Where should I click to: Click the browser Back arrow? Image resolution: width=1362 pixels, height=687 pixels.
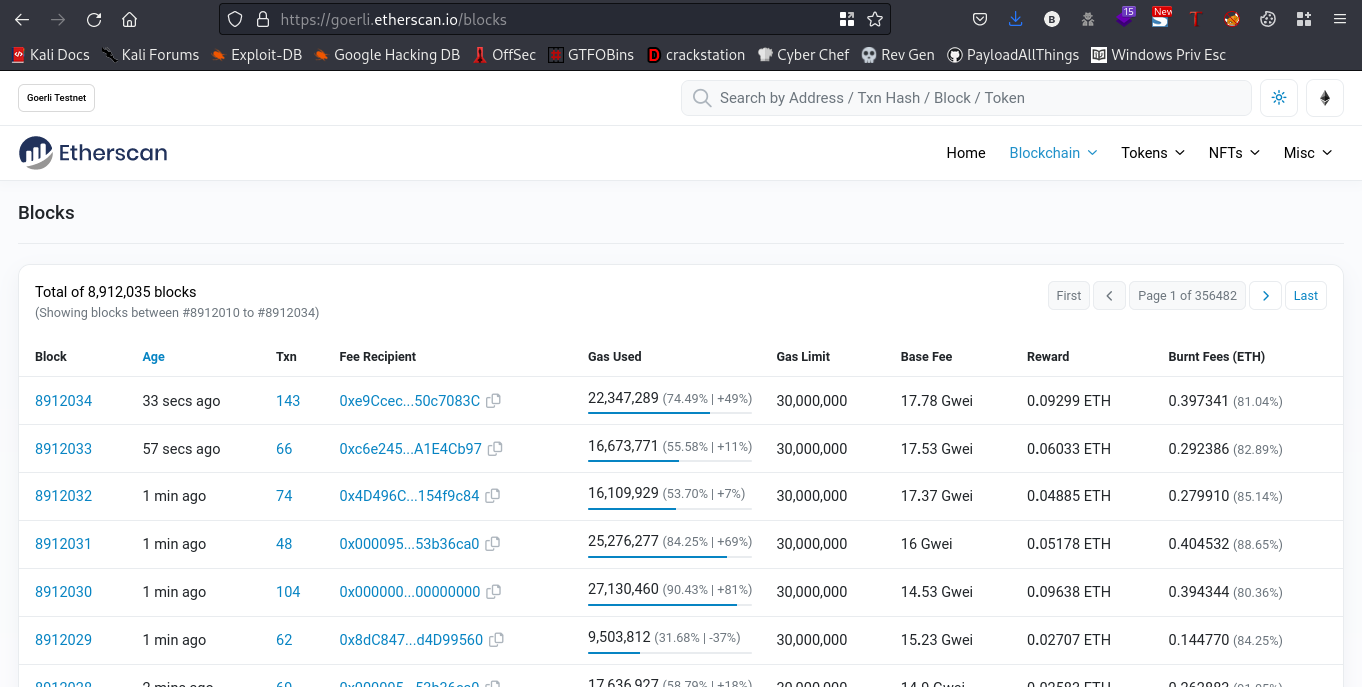click(22, 19)
